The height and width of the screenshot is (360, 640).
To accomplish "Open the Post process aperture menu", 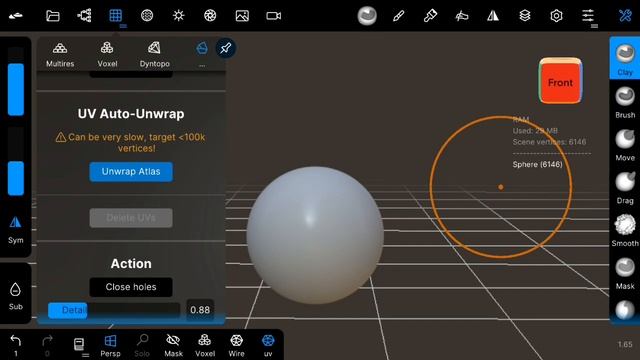I will pos(210,16).
